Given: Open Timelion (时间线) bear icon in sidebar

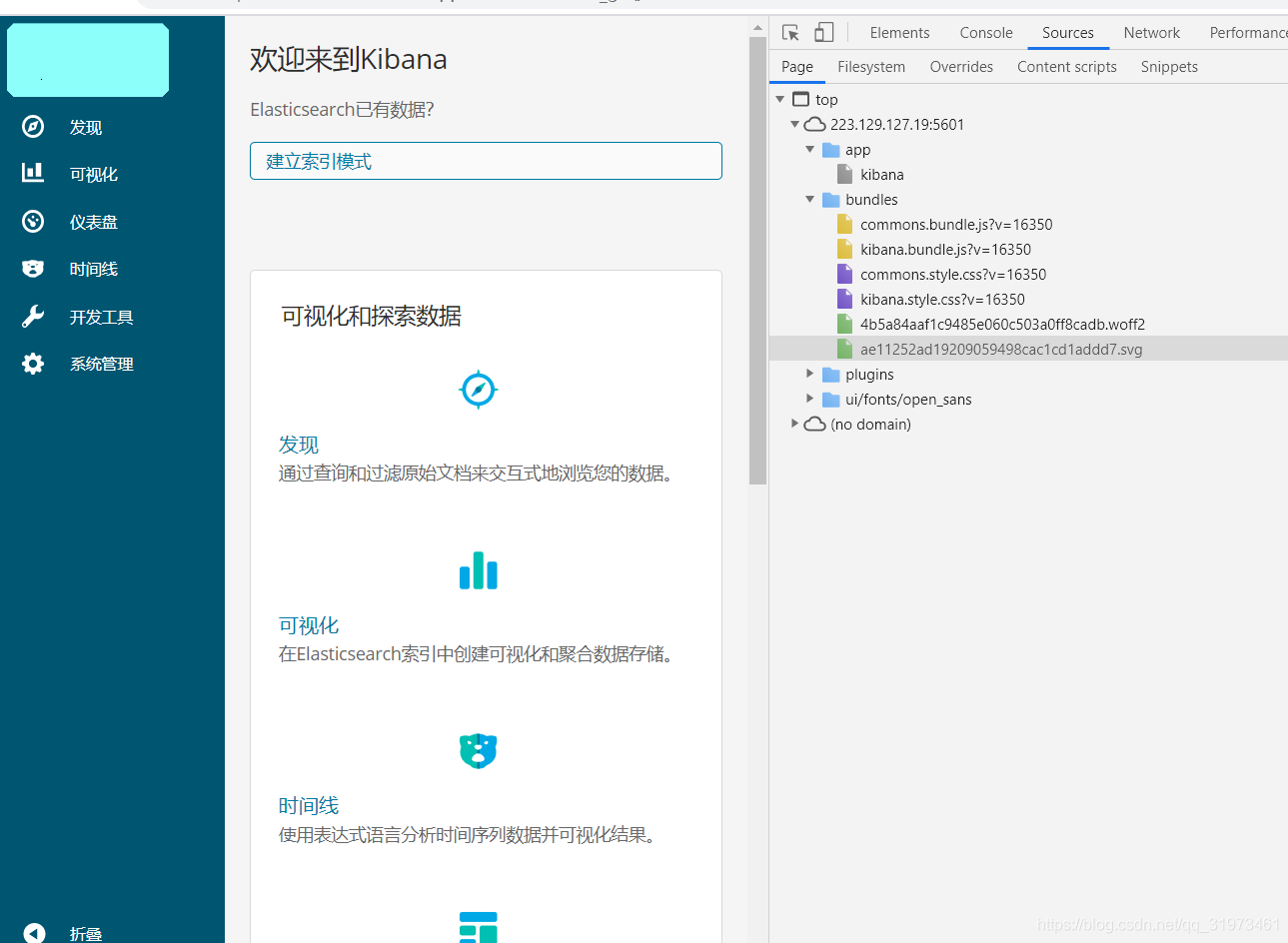Looking at the screenshot, I should (33, 269).
